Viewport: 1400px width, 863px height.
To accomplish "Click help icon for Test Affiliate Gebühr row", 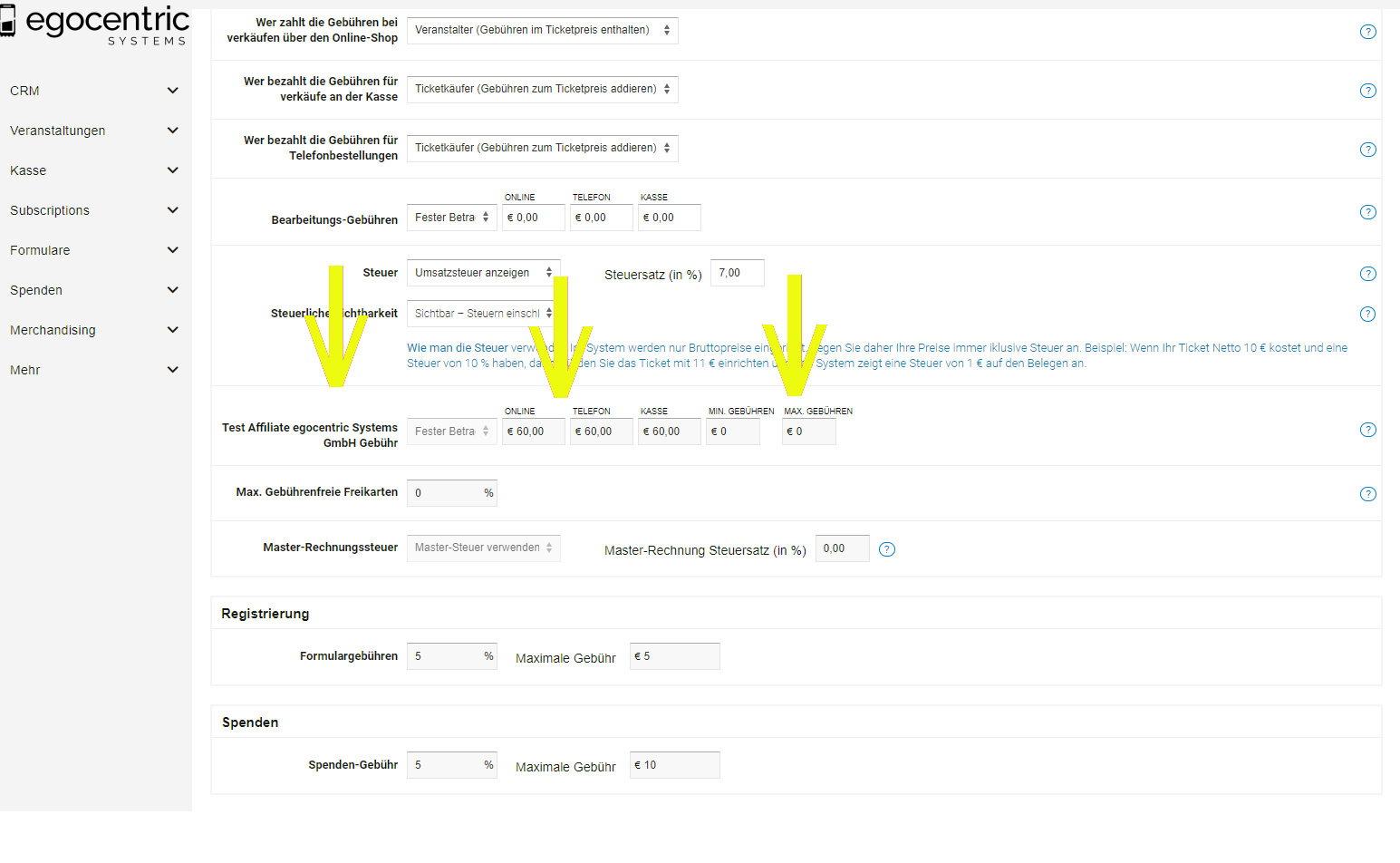I will point(1368,430).
